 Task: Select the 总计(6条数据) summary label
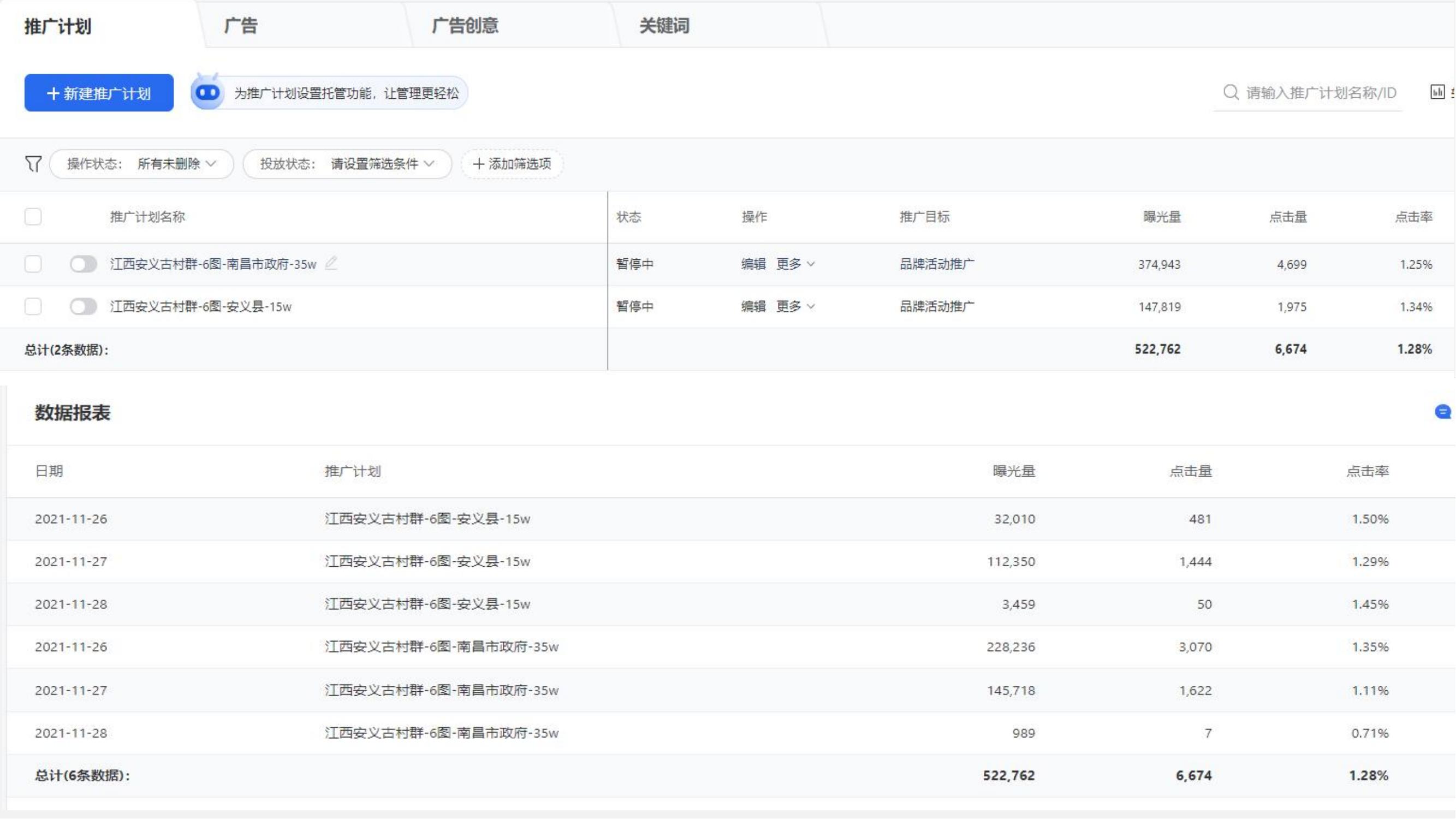tap(82, 775)
